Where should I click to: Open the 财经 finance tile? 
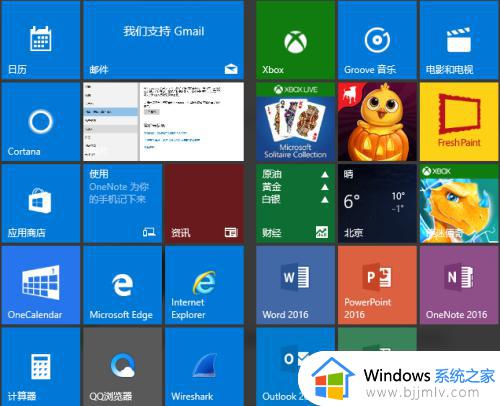point(295,203)
